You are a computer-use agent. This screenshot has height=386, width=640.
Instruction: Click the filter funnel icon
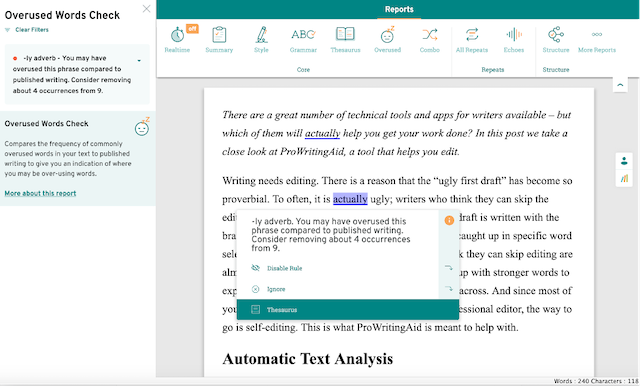7,30
